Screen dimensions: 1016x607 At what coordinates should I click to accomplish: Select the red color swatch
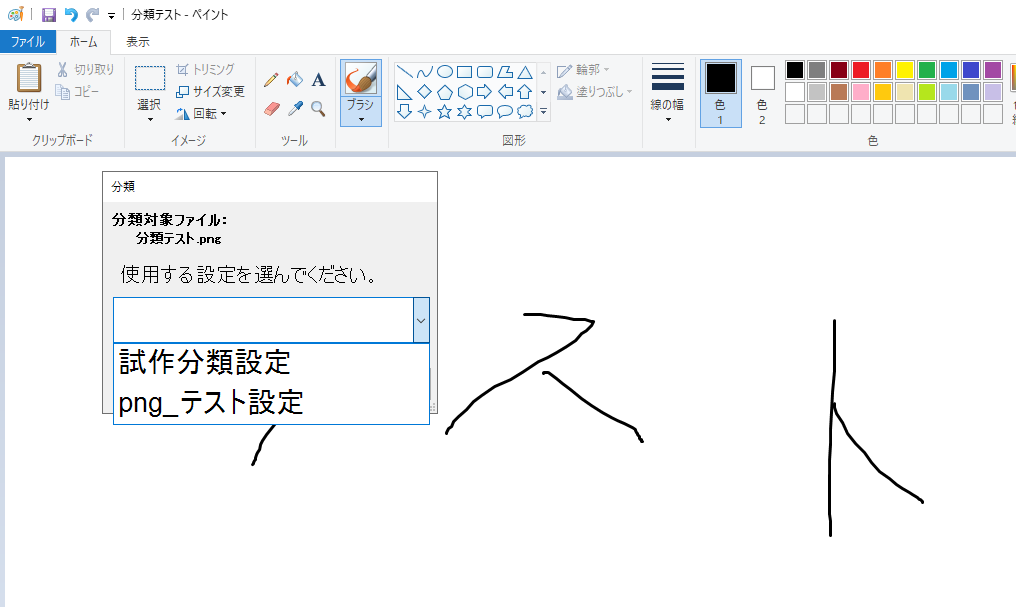tap(861, 69)
